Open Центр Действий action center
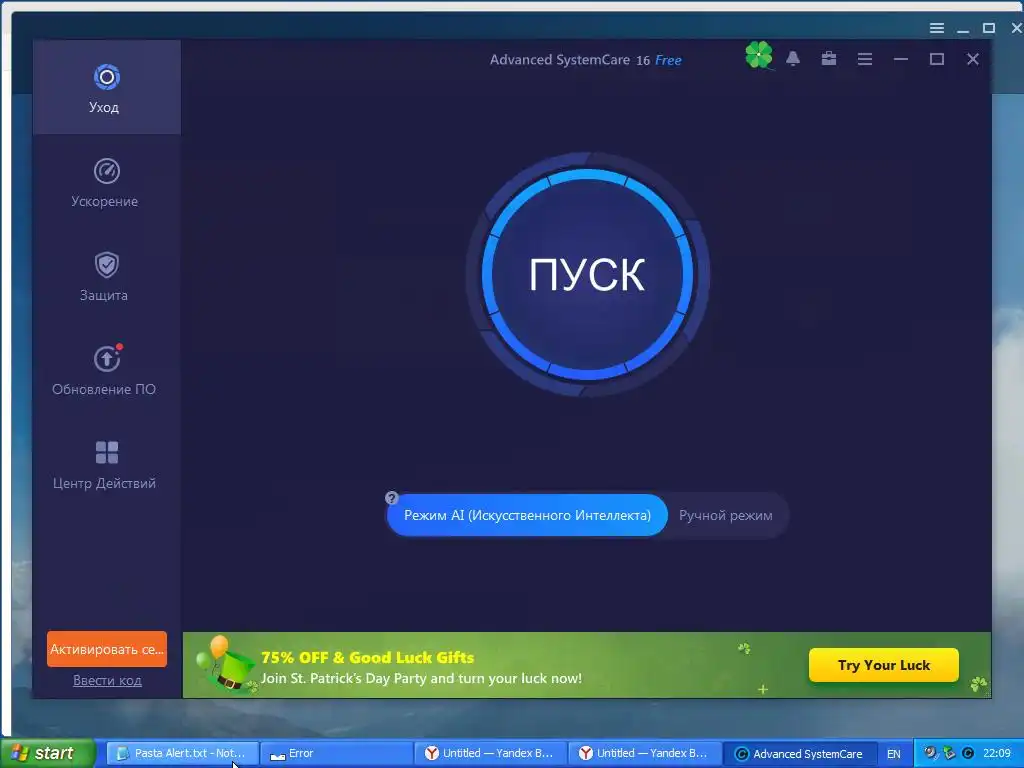 (106, 464)
